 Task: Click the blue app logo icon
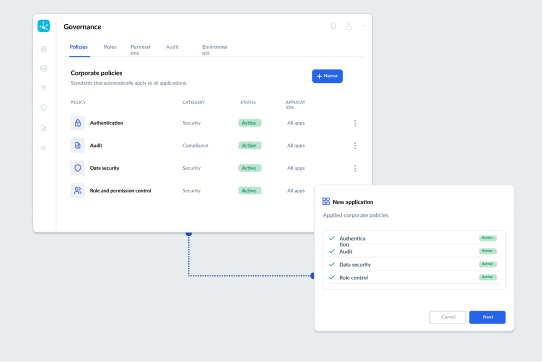tap(44, 26)
